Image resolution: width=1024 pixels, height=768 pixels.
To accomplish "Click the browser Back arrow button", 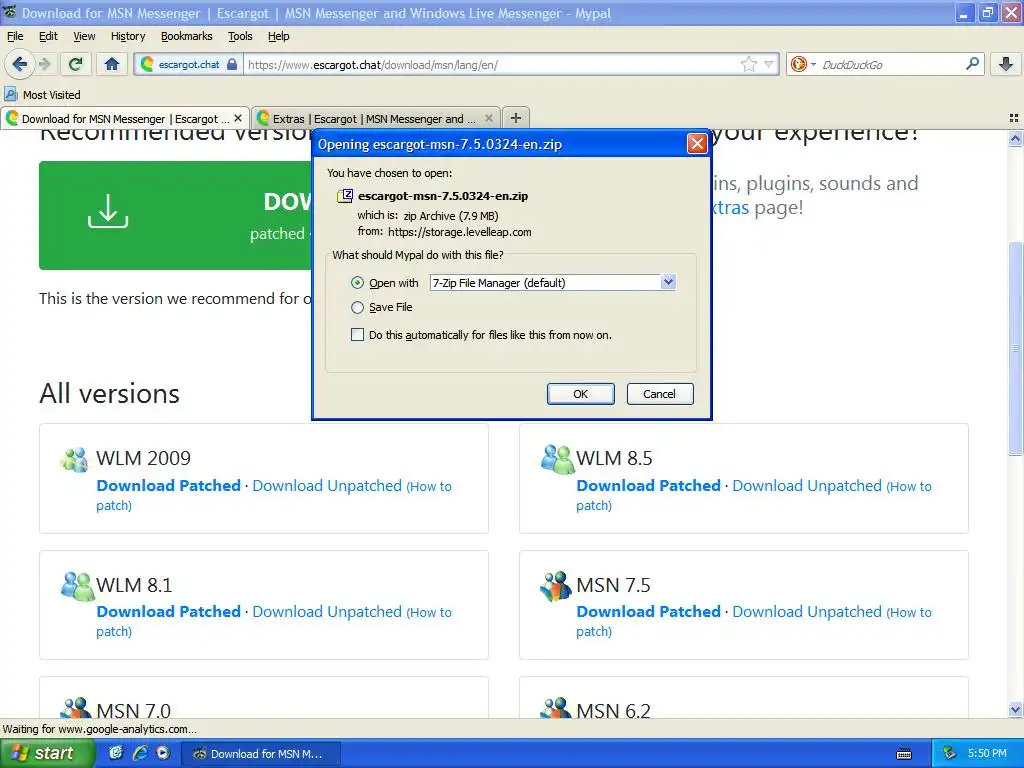I will (x=19, y=64).
